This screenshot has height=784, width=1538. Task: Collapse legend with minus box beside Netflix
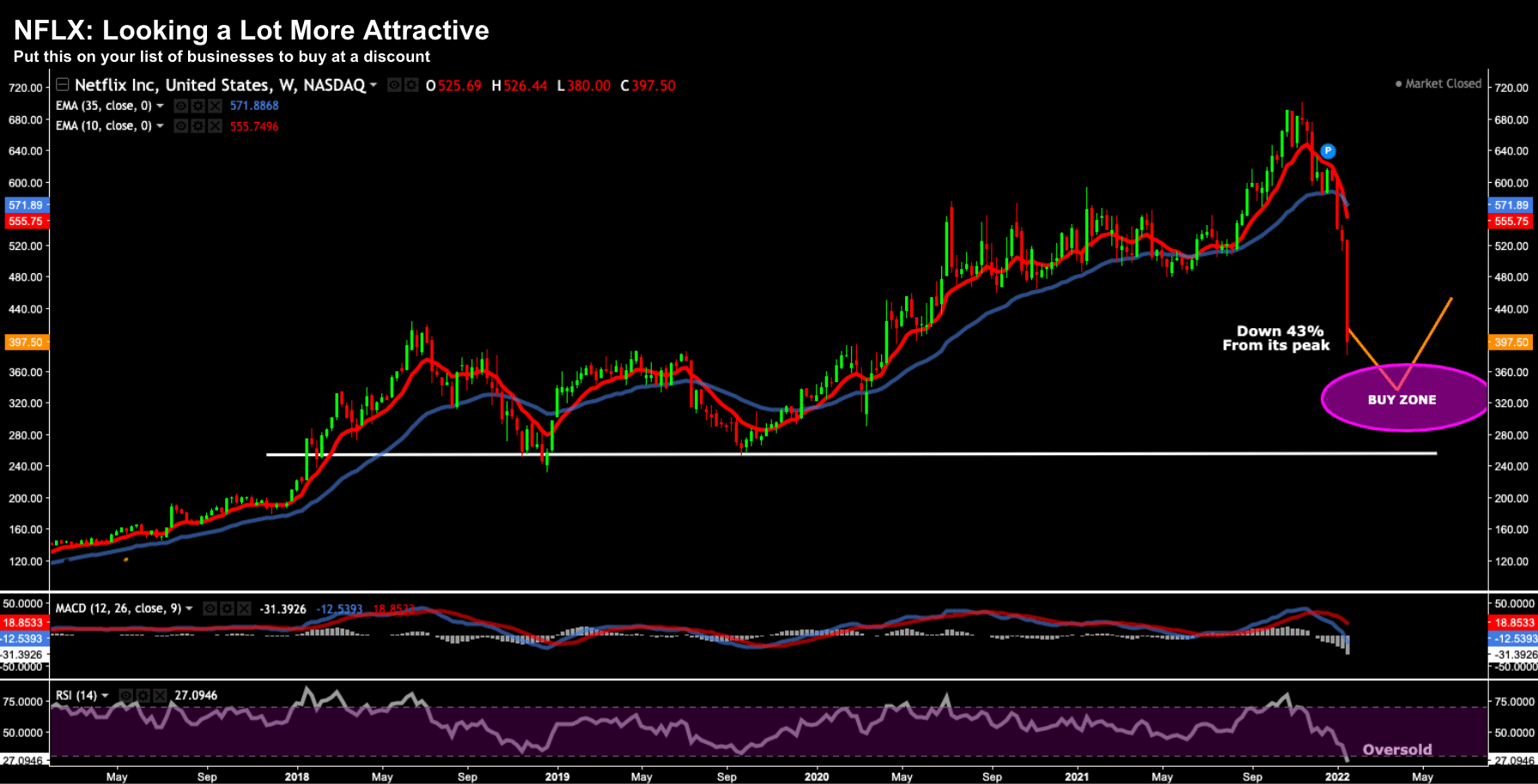tap(63, 85)
